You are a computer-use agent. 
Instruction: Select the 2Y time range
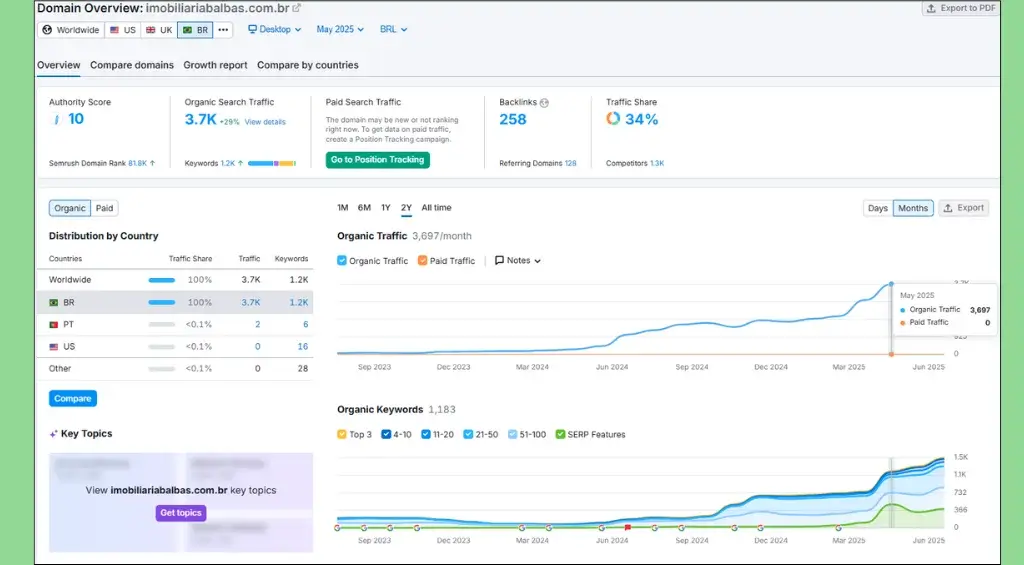(x=406, y=208)
